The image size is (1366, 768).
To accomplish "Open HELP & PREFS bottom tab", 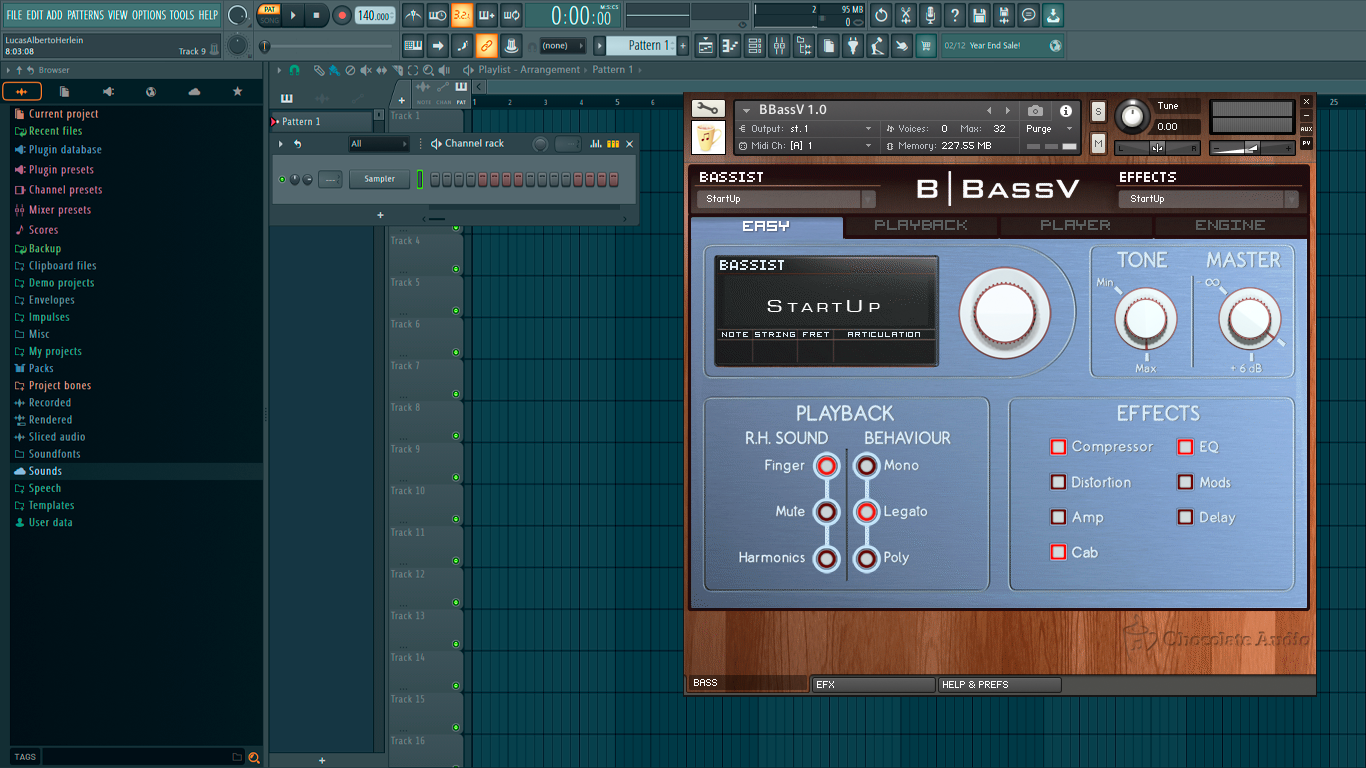I will point(999,684).
